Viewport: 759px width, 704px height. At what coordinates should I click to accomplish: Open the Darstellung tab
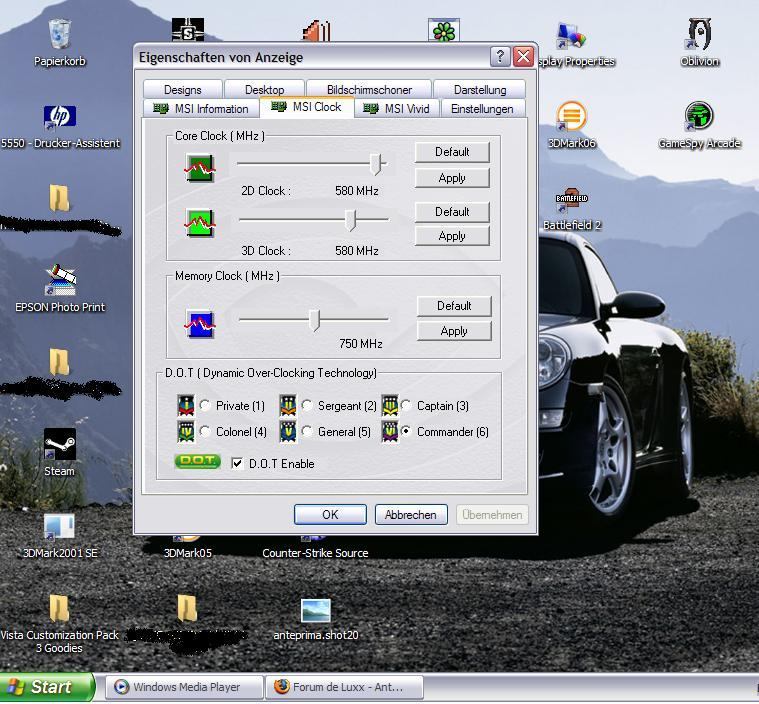coord(480,90)
